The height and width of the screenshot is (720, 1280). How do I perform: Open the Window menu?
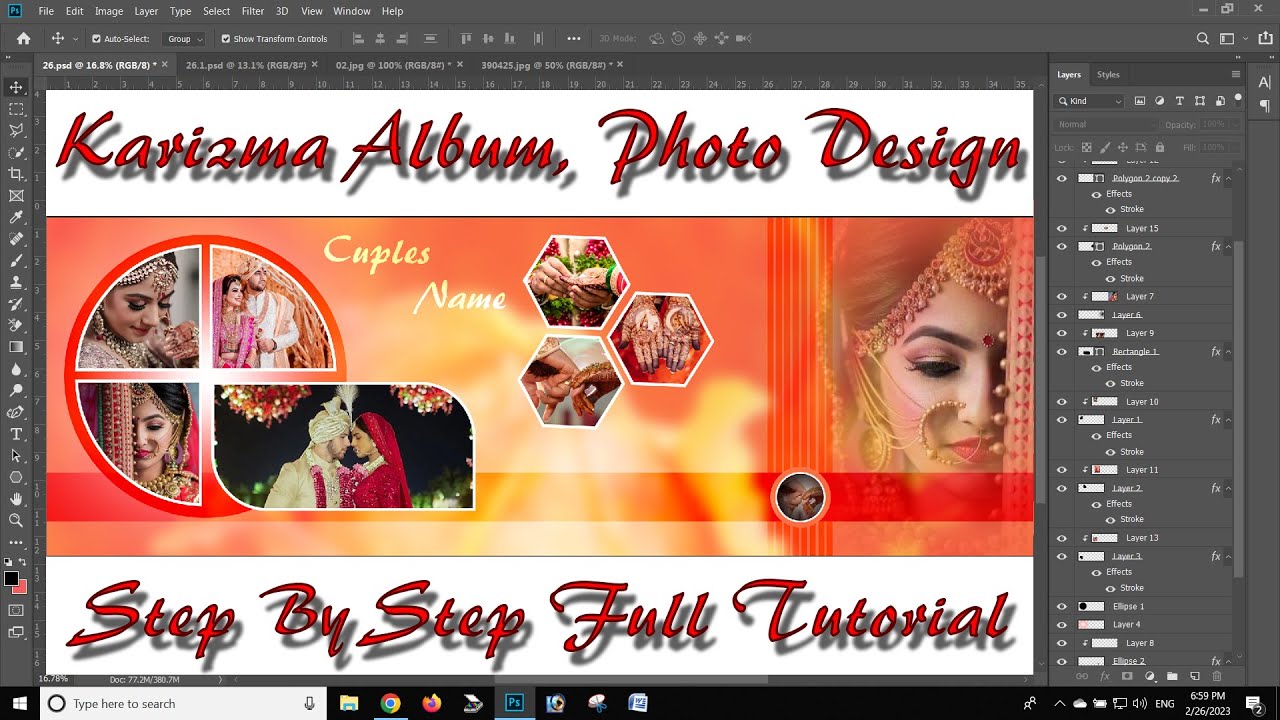coord(352,11)
